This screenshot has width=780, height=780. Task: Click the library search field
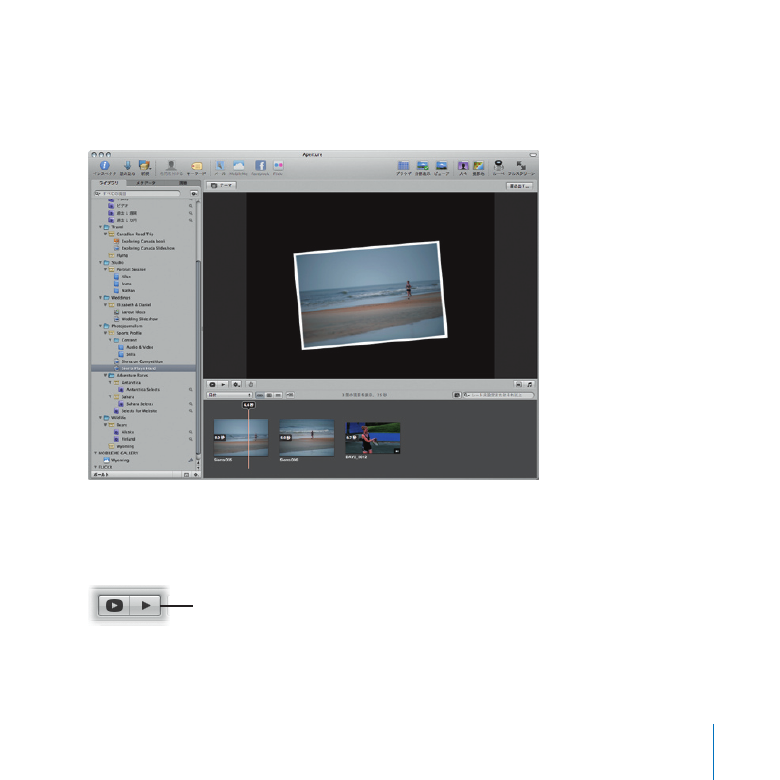coord(138,193)
